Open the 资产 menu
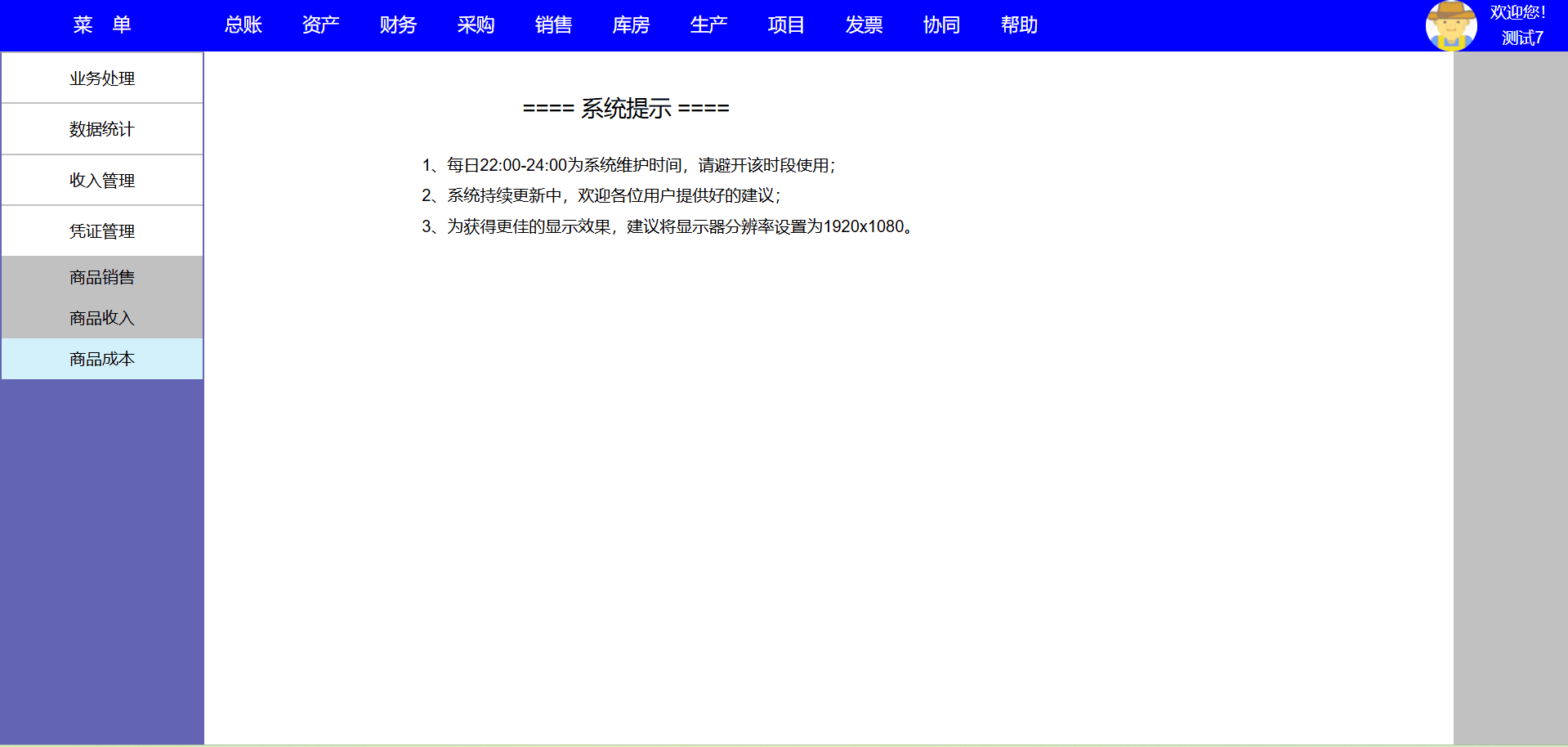Image resolution: width=1568 pixels, height=747 pixels. click(321, 25)
